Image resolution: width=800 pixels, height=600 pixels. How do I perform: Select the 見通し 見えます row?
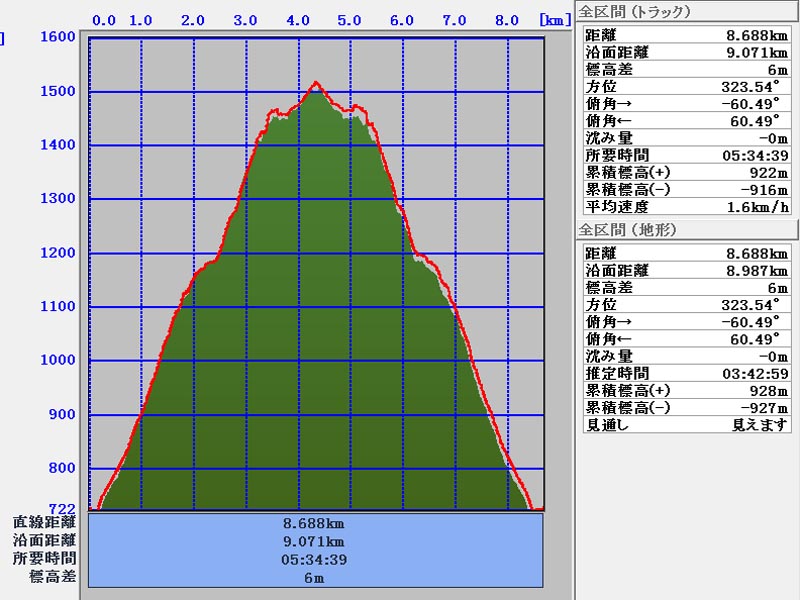pos(685,424)
